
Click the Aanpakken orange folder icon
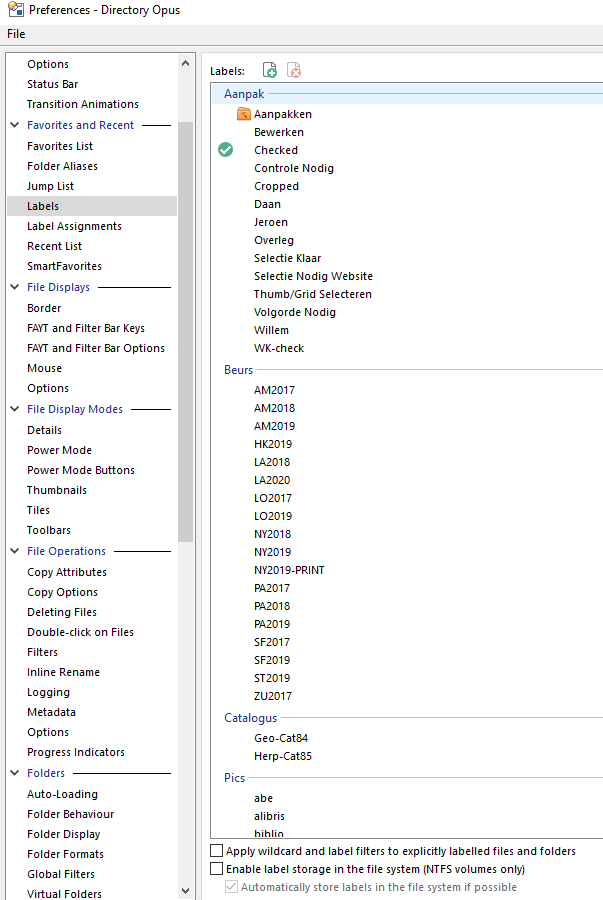point(243,114)
